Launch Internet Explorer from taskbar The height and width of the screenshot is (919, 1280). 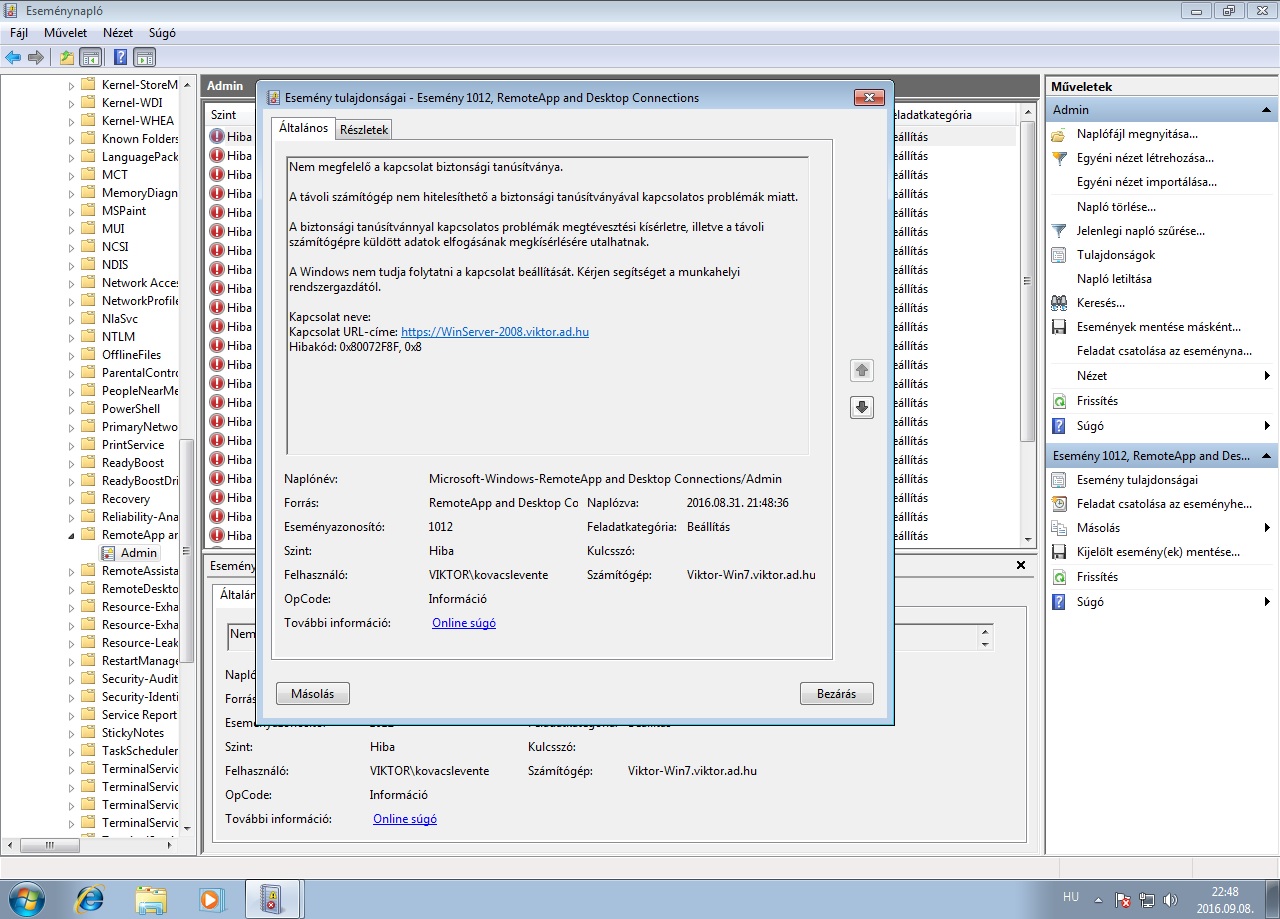pyautogui.click(x=89, y=899)
